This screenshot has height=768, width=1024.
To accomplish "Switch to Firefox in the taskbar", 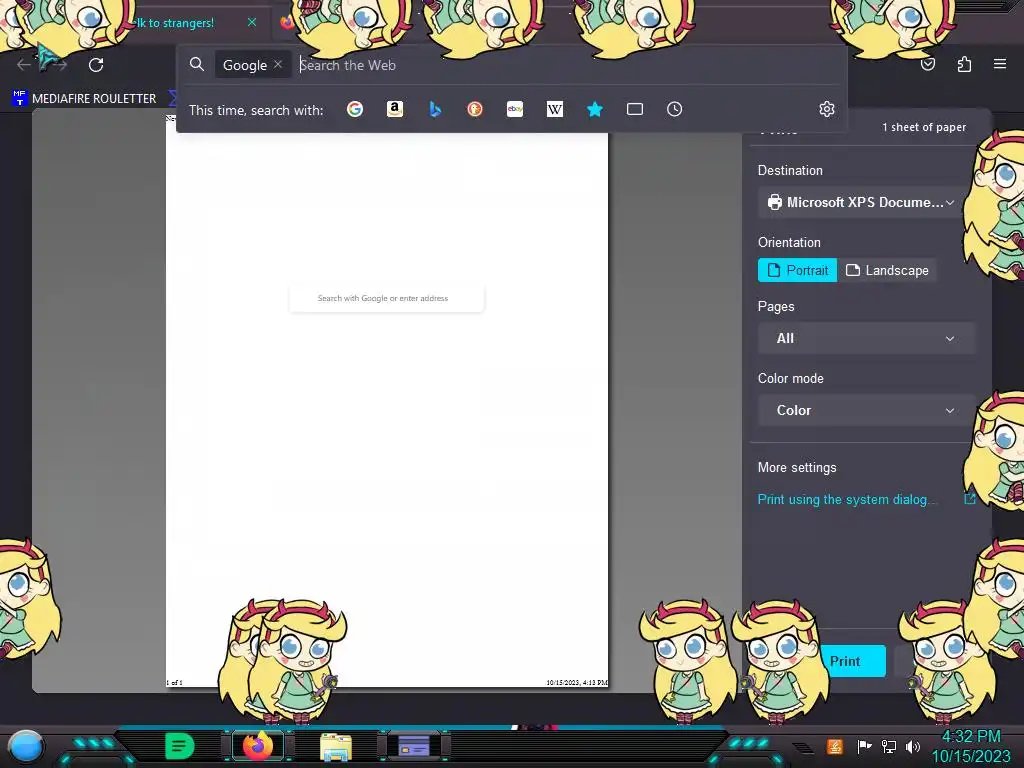I will (x=257, y=746).
